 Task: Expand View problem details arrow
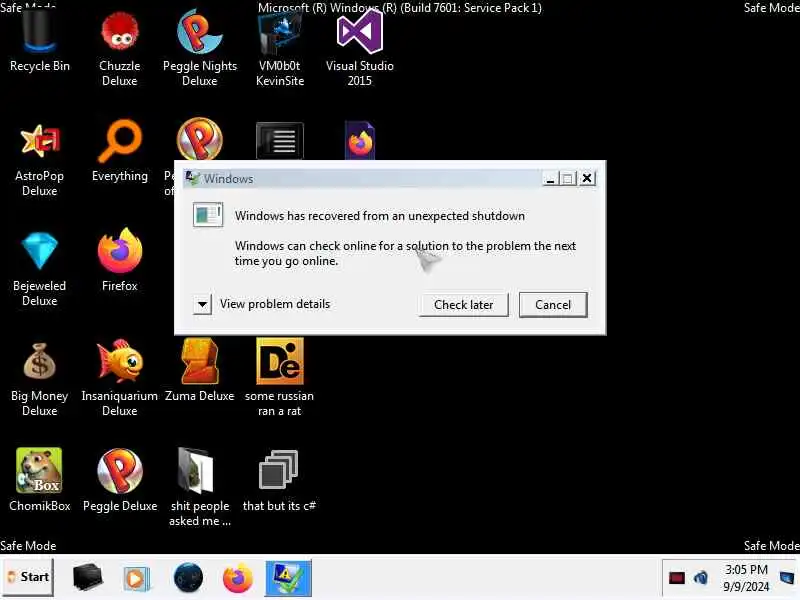coord(203,305)
